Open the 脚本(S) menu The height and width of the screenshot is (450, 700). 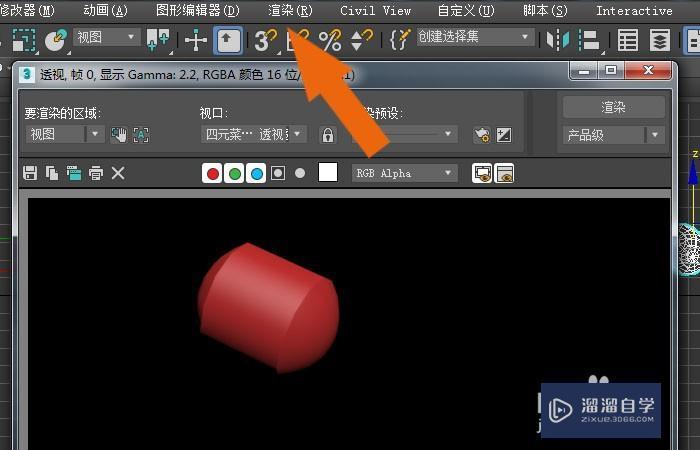(545, 10)
